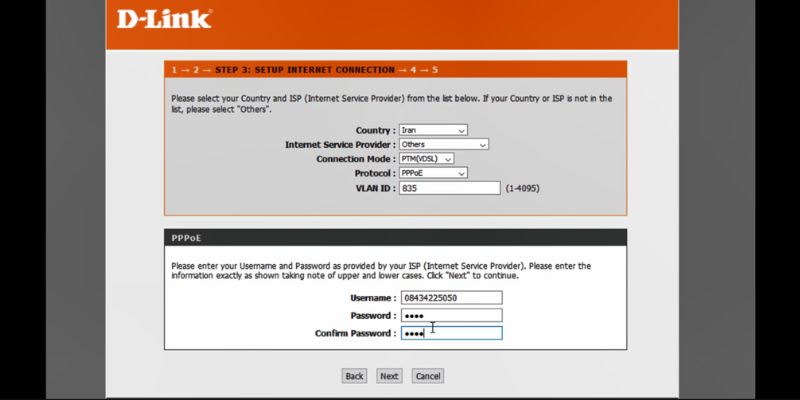This screenshot has height=400, width=800.
Task: Click the "VLAN ID :" label
Action: point(376,188)
